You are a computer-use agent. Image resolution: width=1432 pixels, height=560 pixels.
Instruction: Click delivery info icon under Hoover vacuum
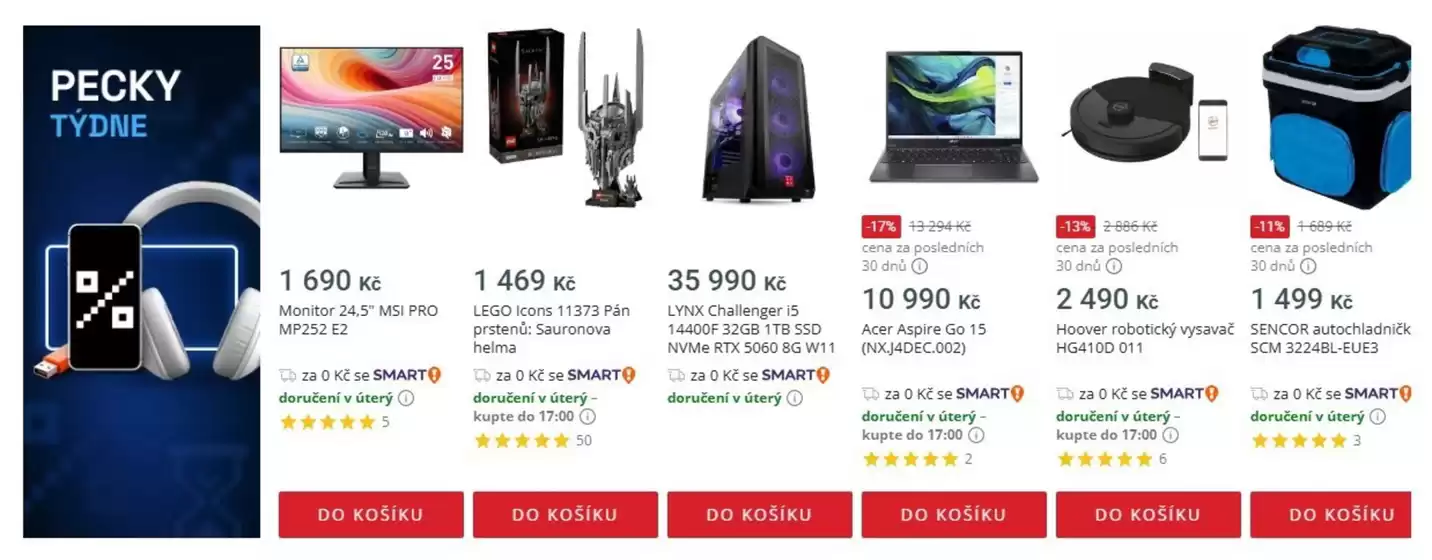click(x=1170, y=435)
